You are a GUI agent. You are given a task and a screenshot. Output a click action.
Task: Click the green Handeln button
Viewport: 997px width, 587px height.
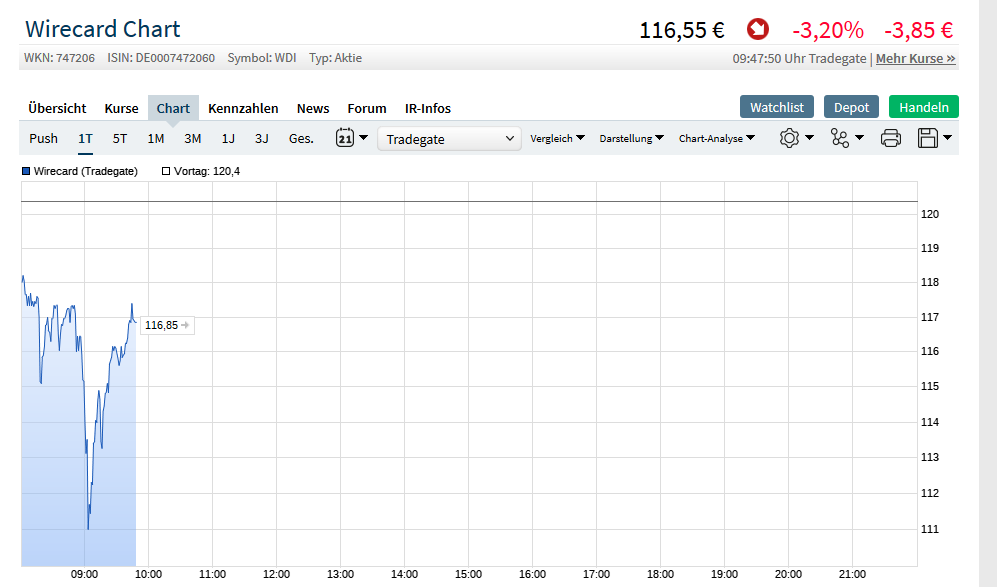923,107
